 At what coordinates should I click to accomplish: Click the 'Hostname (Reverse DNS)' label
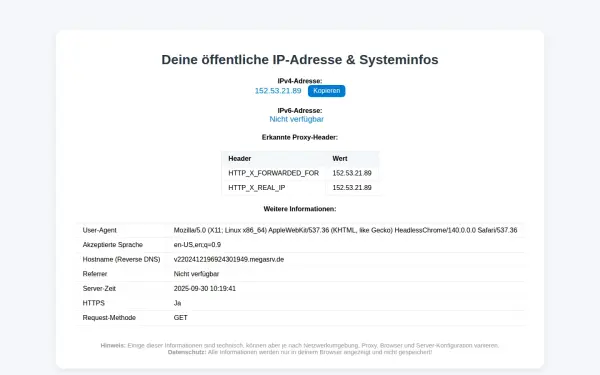point(121,259)
